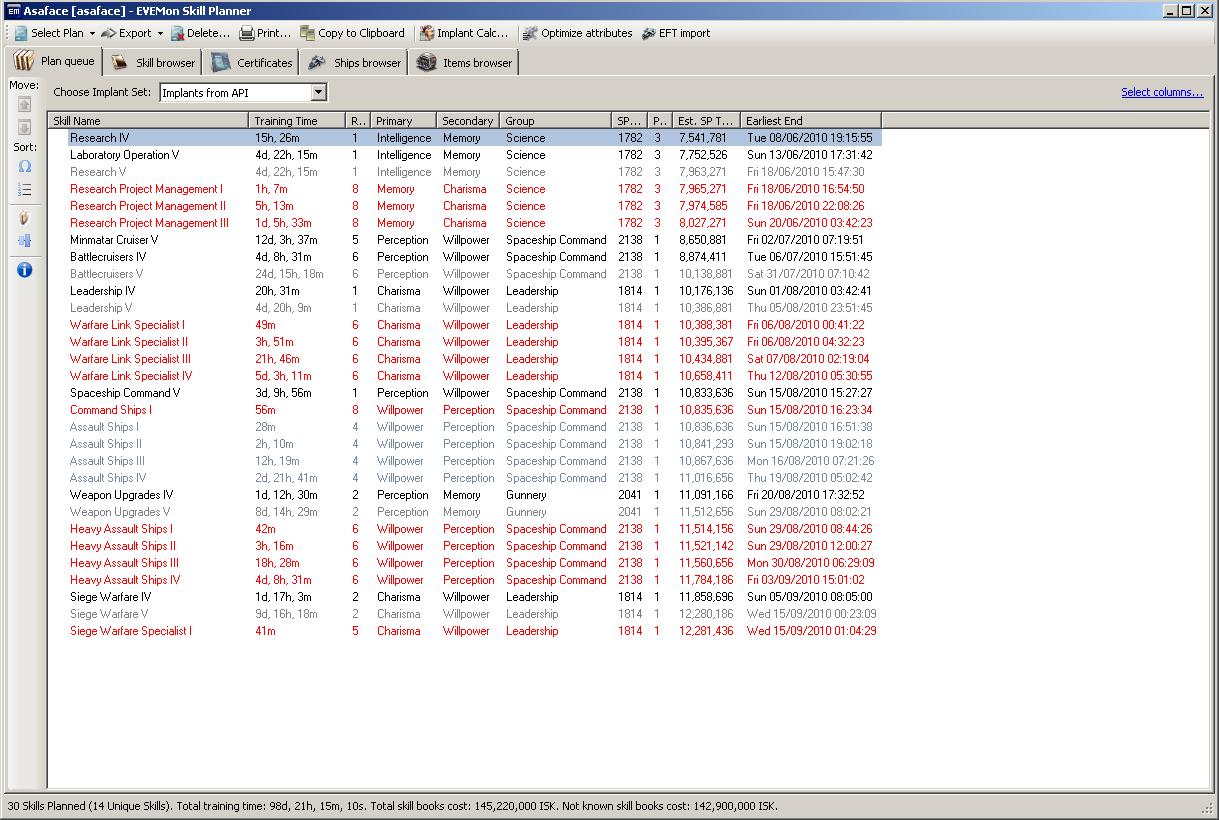Open the Items browser tab

click(464, 62)
